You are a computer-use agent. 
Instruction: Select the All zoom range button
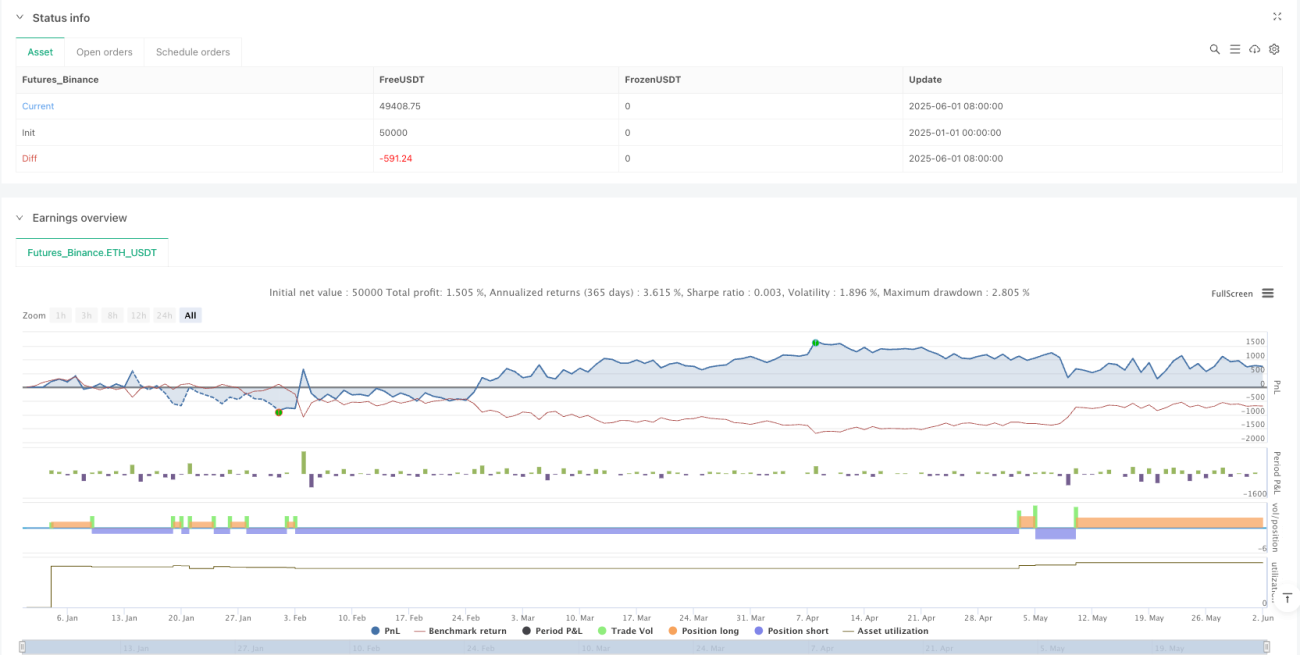coord(190,315)
